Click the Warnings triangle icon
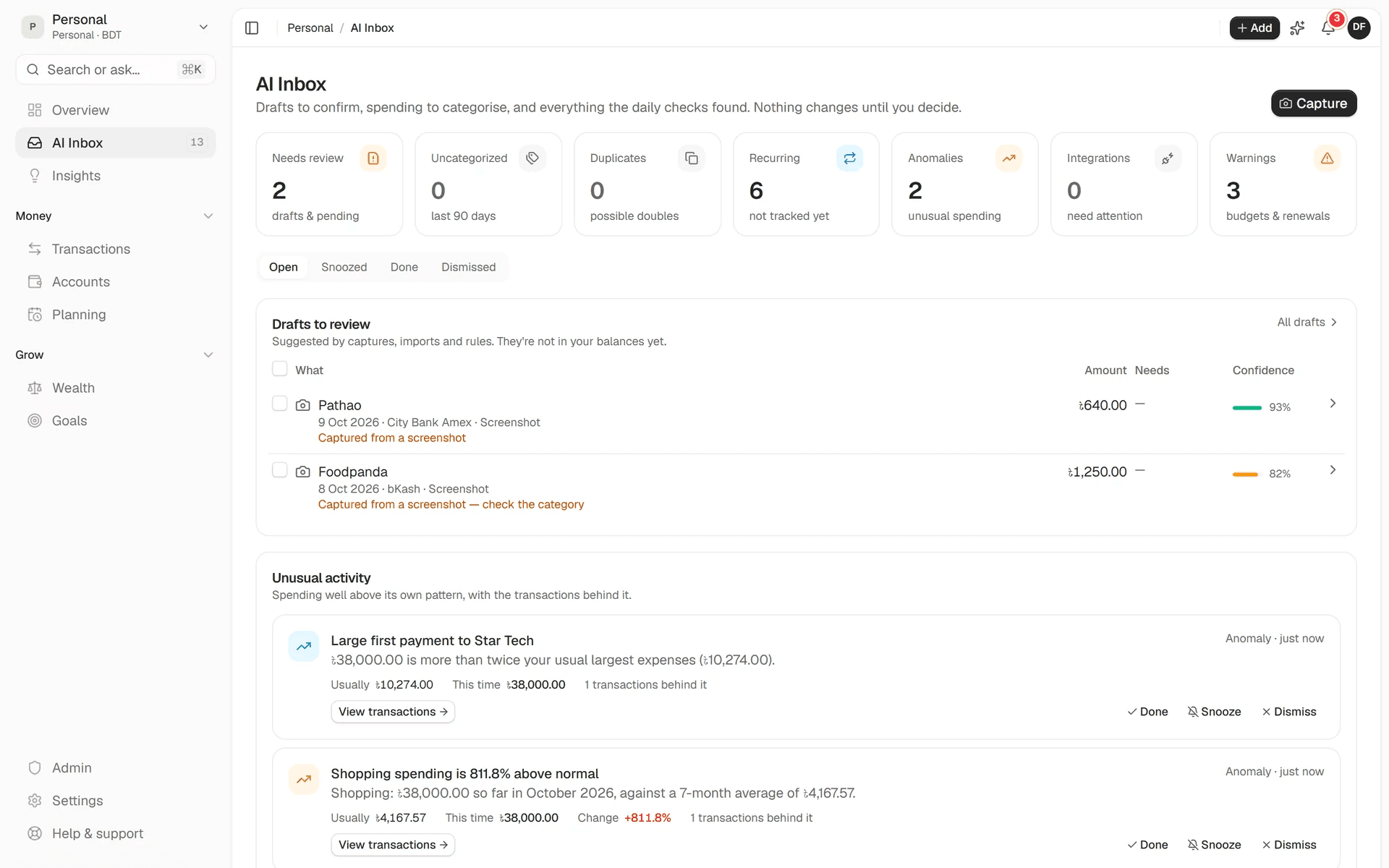This screenshot has height=868, width=1389. point(1328,158)
